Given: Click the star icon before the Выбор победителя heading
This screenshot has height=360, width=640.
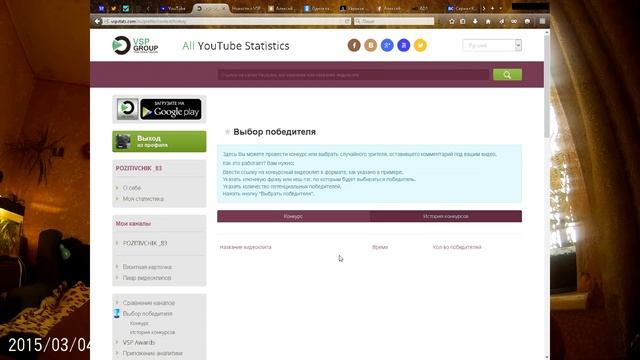Looking at the screenshot, I should [x=227, y=132].
